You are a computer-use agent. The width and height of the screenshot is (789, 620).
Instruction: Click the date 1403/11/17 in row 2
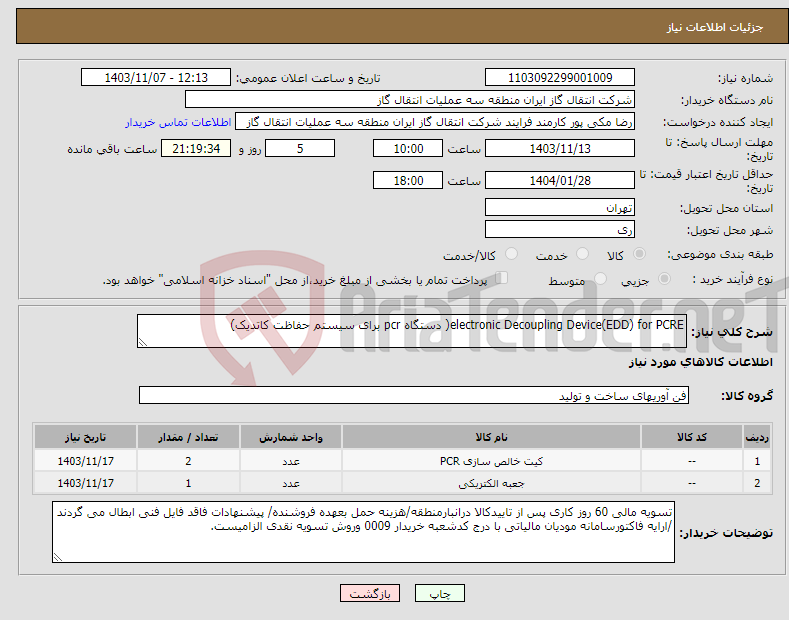[86, 483]
